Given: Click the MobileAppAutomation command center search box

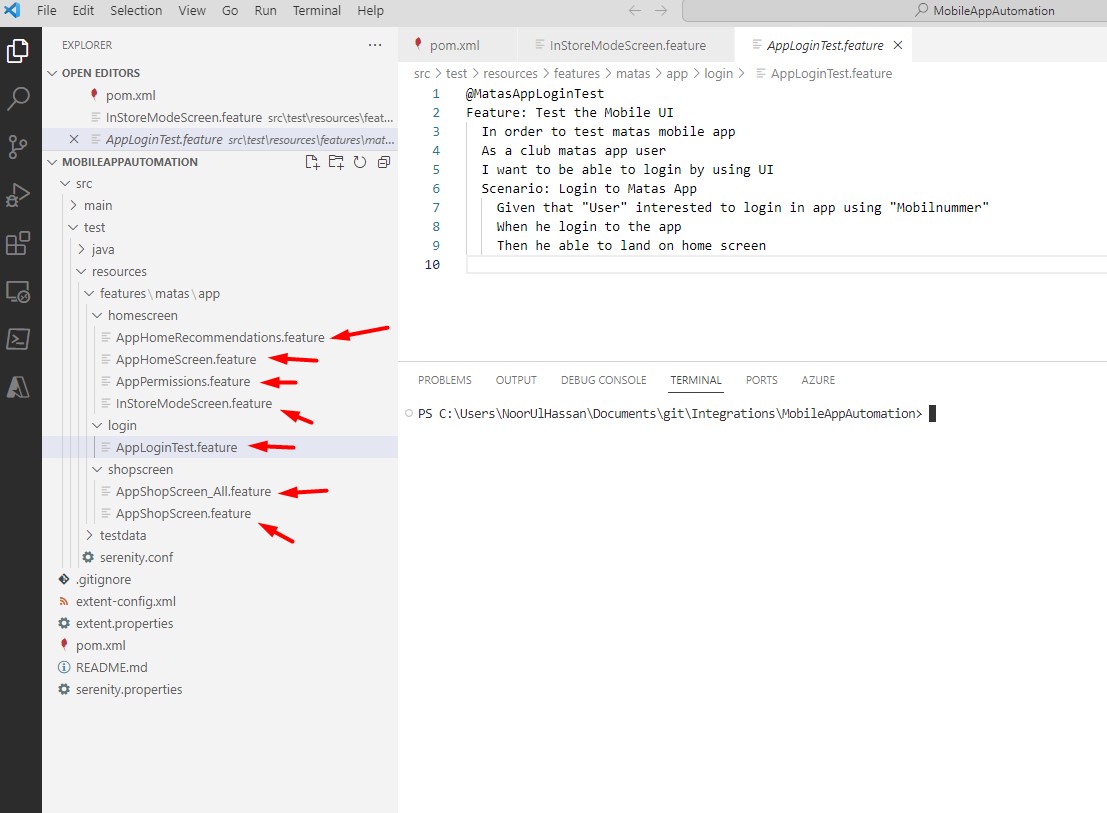Looking at the screenshot, I should click(x=894, y=11).
